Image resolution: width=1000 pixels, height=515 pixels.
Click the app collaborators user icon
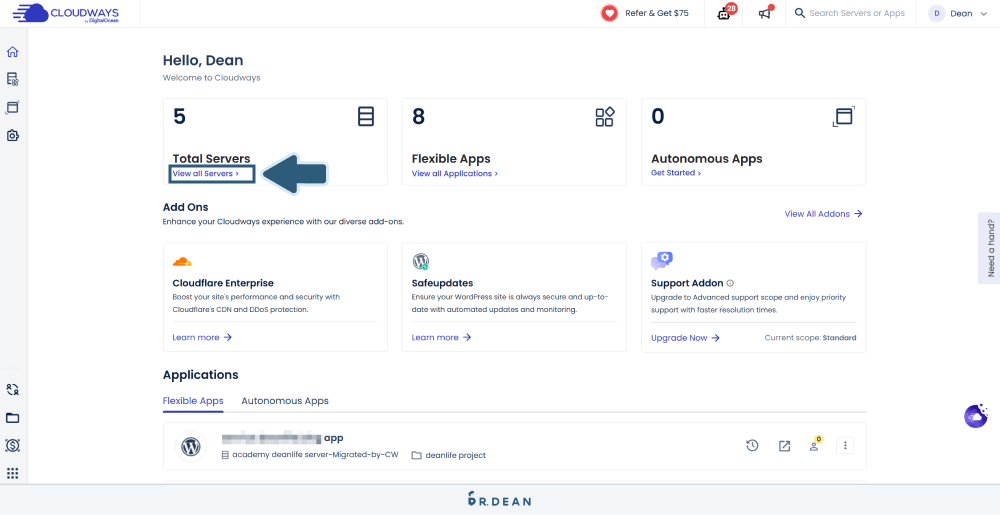814,446
